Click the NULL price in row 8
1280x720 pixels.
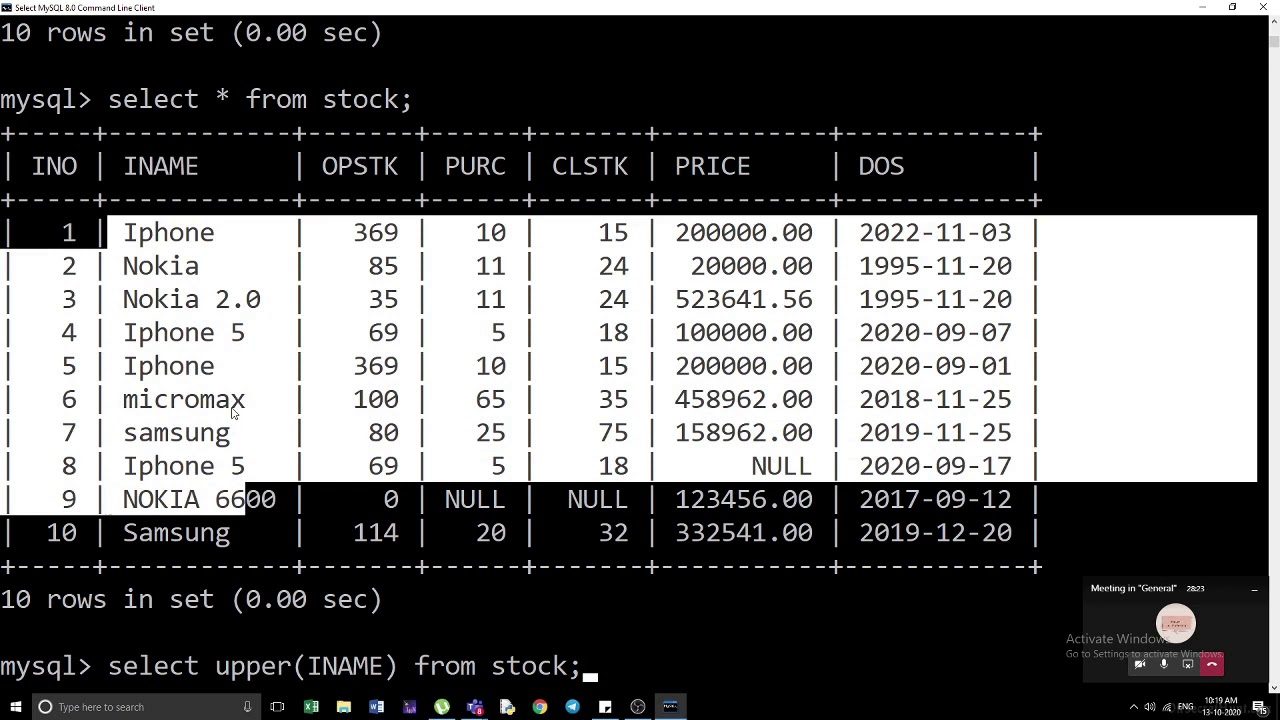(782, 466)
